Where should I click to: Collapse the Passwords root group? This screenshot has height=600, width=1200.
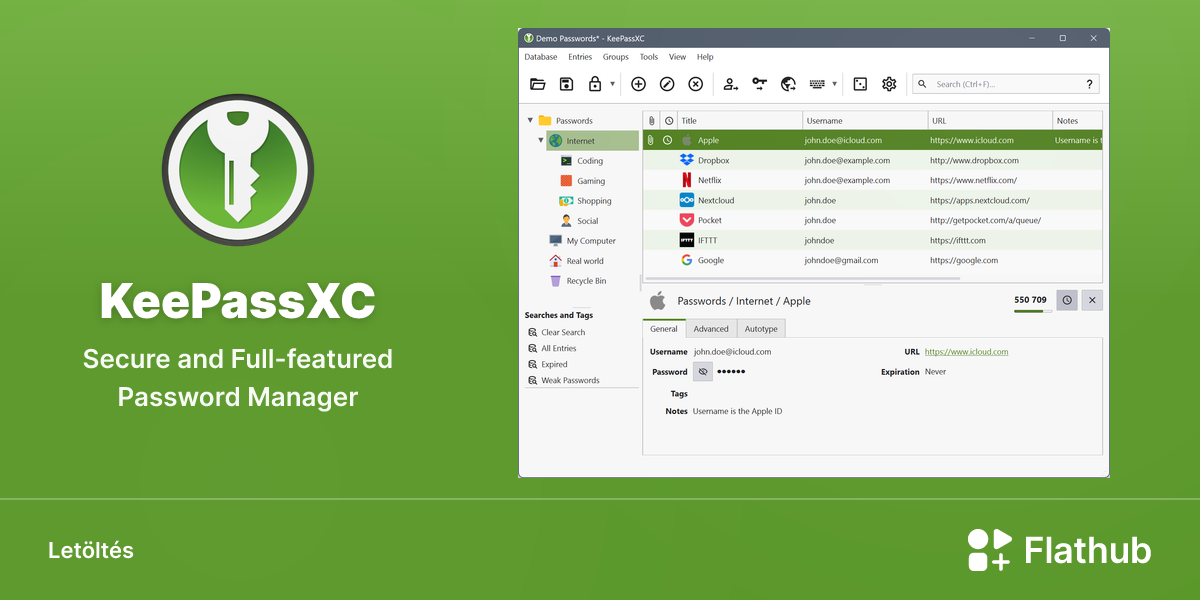(x=530, y=121)
